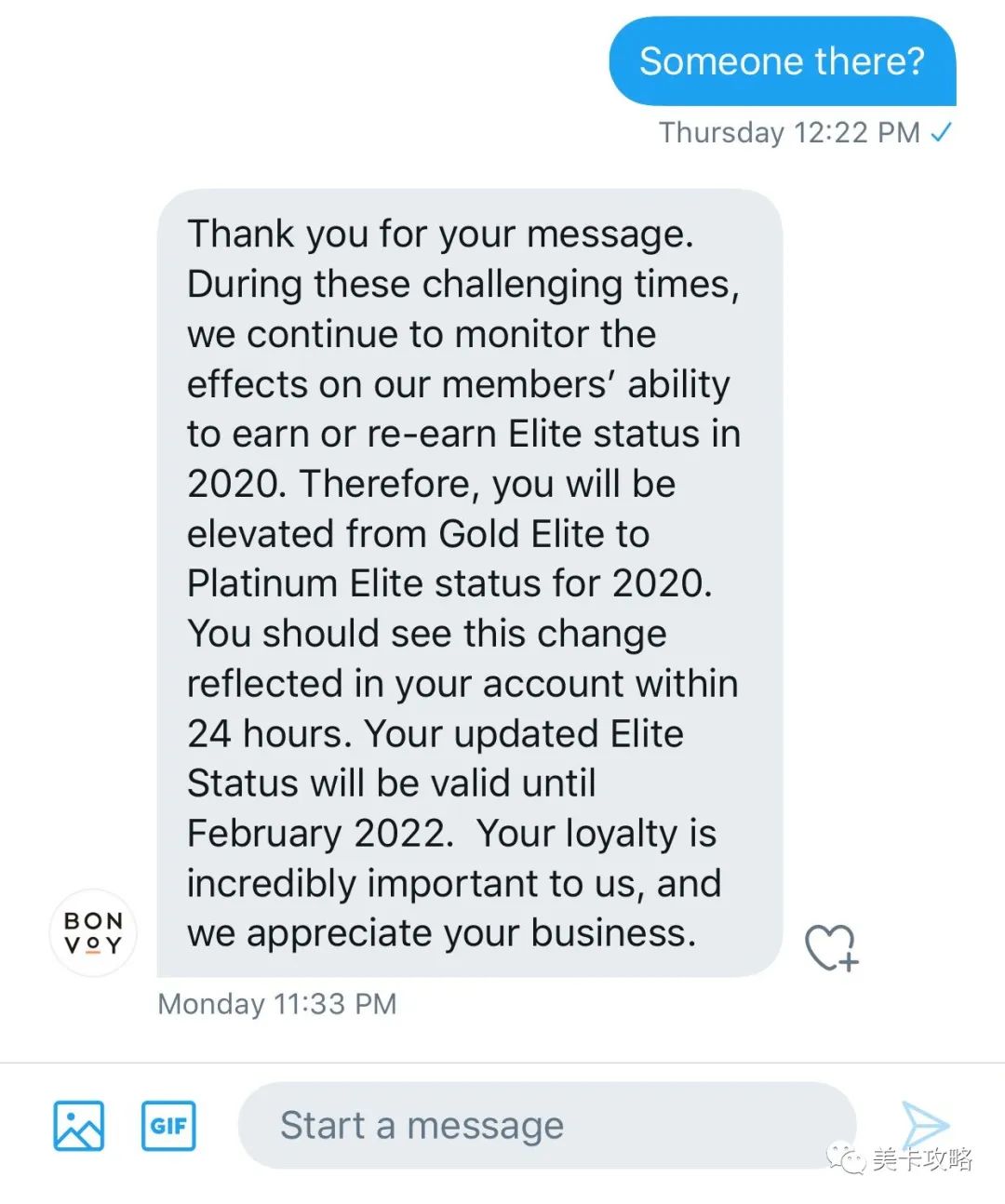Screen dimensions: 1005x1204
Task: Tap the WeChat logo watermark
Action: click(x=847, y=1159)
